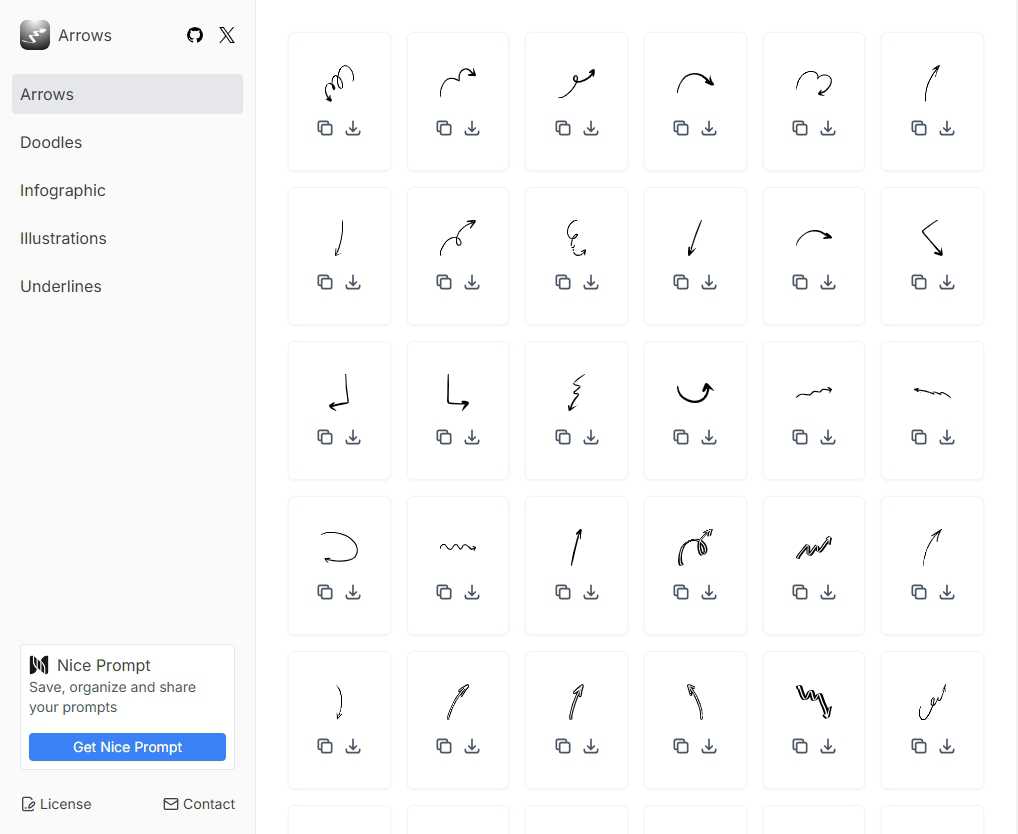This screenshot has width=1018, height=834.
Task: Copy the straight left-pointing arrow in third row
Action: click(x=919, y=437)
